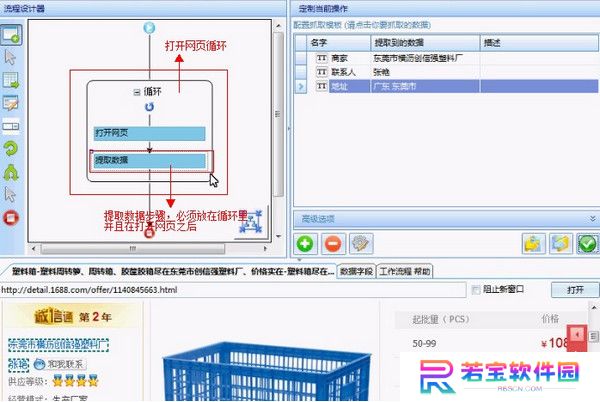Click the TT type icon of 联系人 row

click(x=322, y=72)
